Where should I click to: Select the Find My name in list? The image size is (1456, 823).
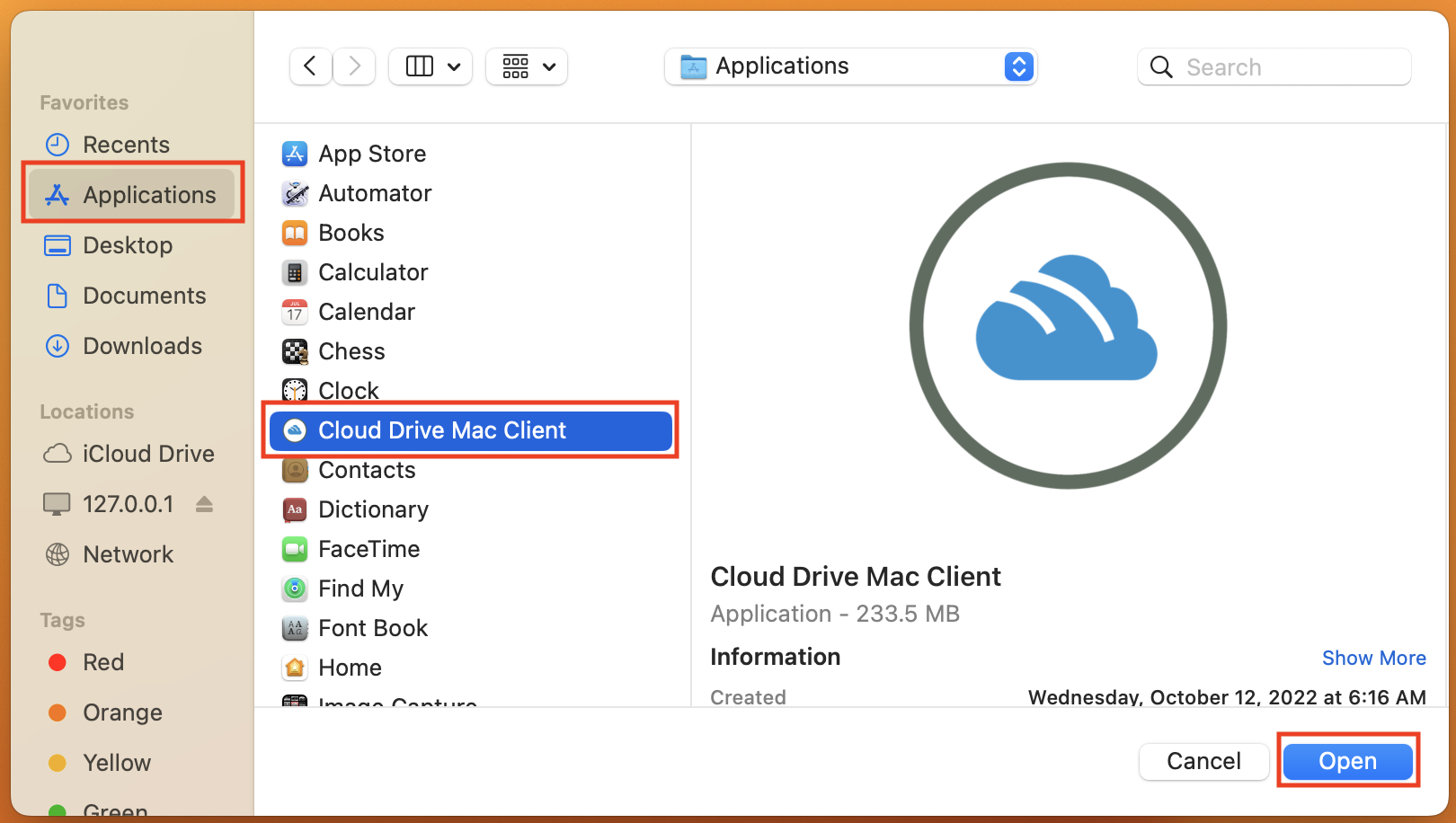pos(360,588)
